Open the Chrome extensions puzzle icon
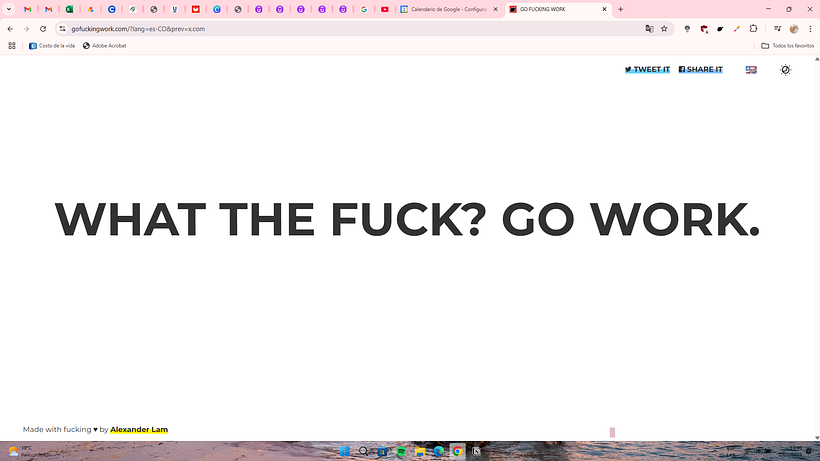The image size is (820, 461). pyautogui.click(x=753, y=29)
